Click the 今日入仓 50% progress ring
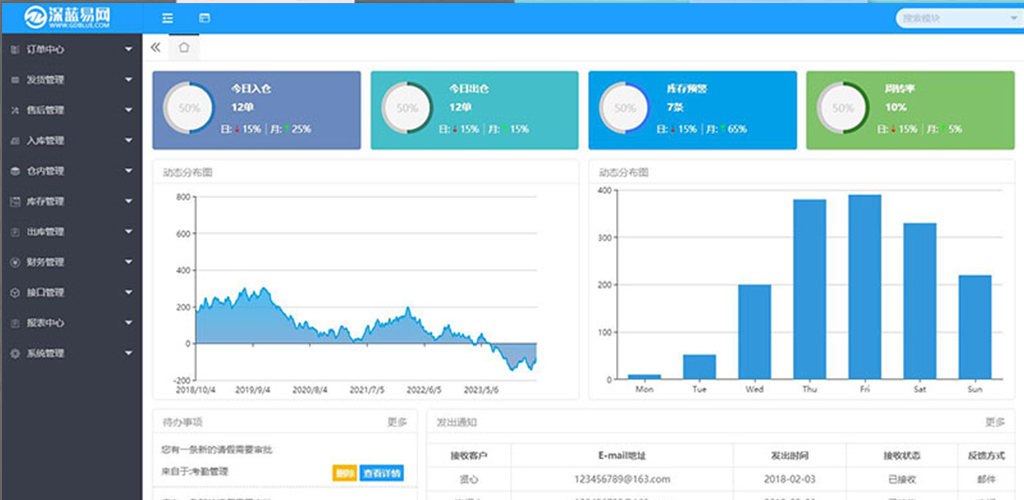 pos(189,108)
